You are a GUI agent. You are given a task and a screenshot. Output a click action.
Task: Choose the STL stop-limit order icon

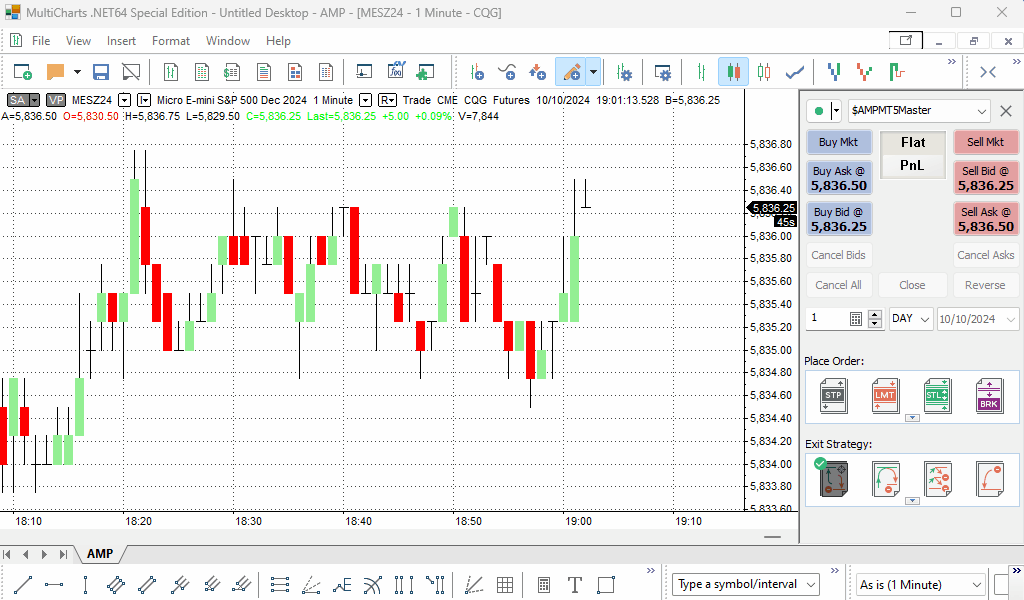[x=937, y=395]
